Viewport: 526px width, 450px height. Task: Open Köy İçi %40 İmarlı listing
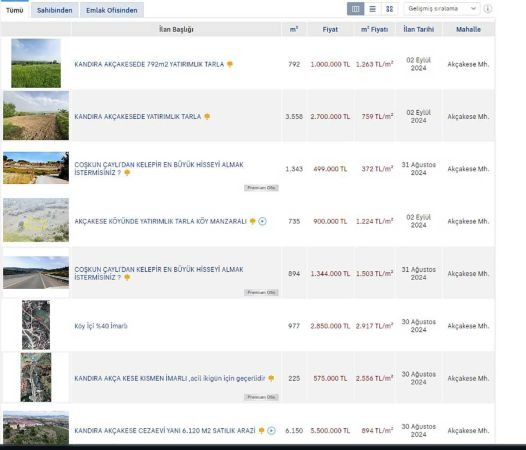[x=101, y=326]
